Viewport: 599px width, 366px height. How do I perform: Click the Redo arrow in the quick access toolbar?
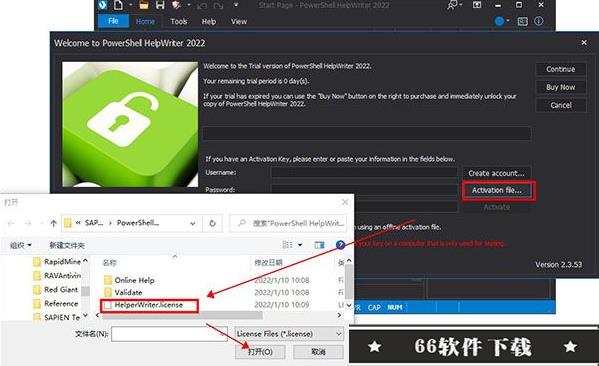pyautogui.click(x=219, y=5)
